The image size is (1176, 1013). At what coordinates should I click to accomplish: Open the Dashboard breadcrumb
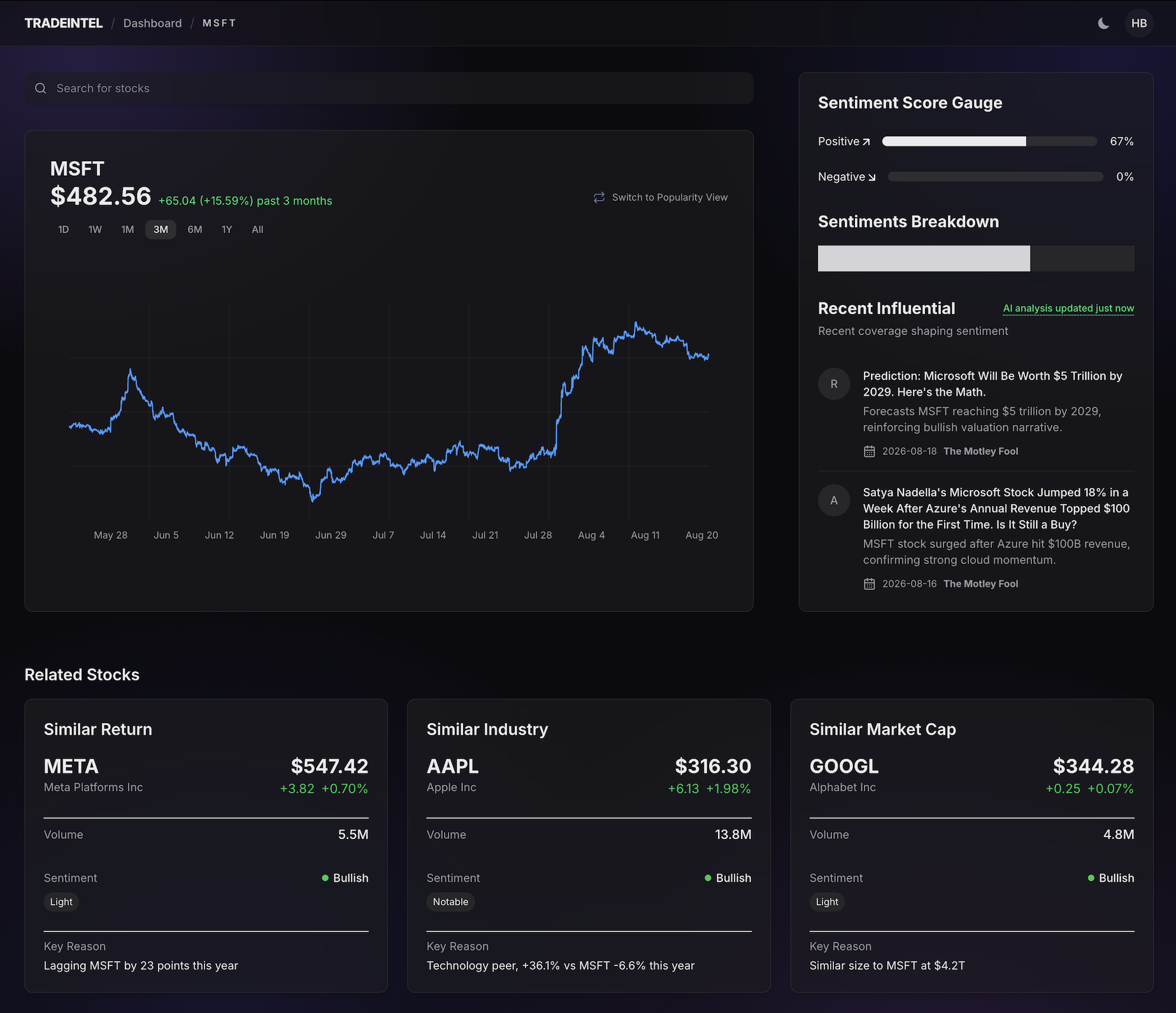pos(152,23)
